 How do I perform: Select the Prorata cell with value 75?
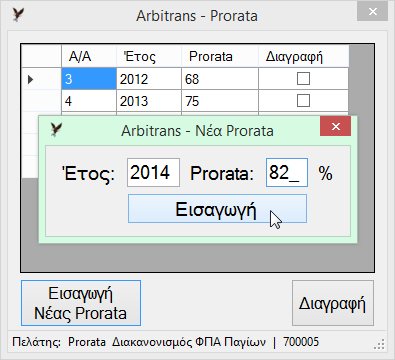click(220, 101)
